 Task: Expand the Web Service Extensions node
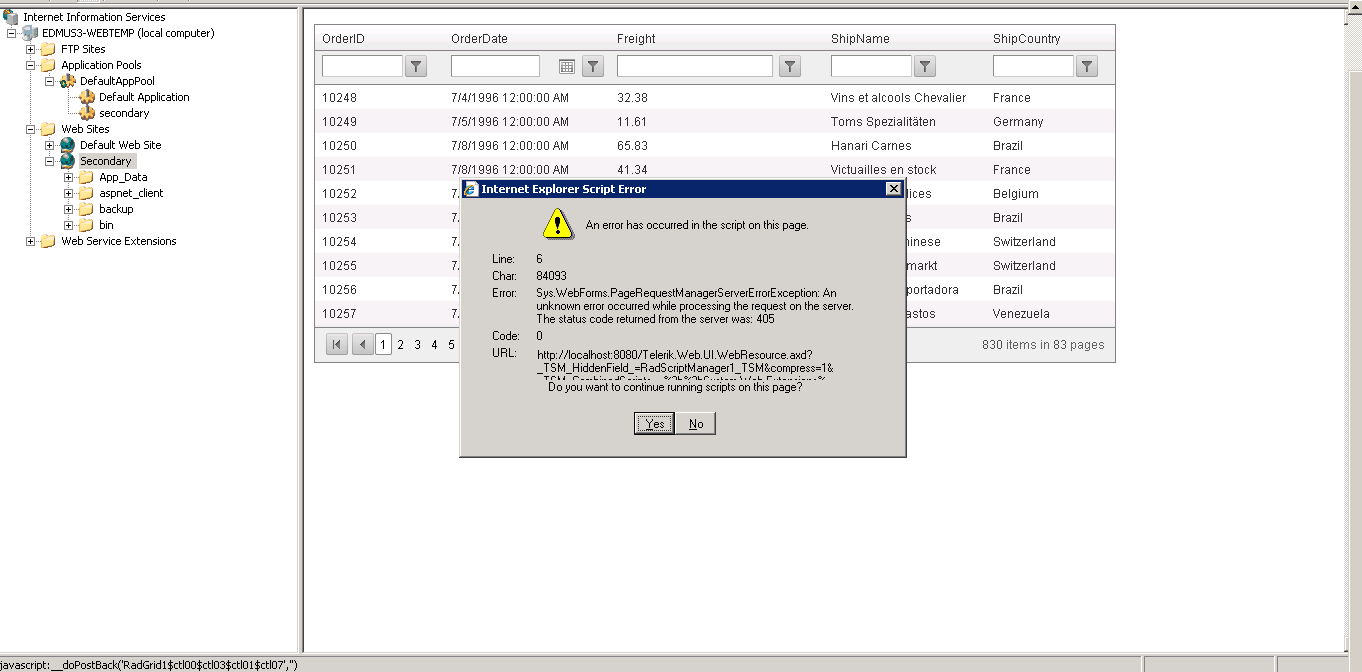pos(31,241)
